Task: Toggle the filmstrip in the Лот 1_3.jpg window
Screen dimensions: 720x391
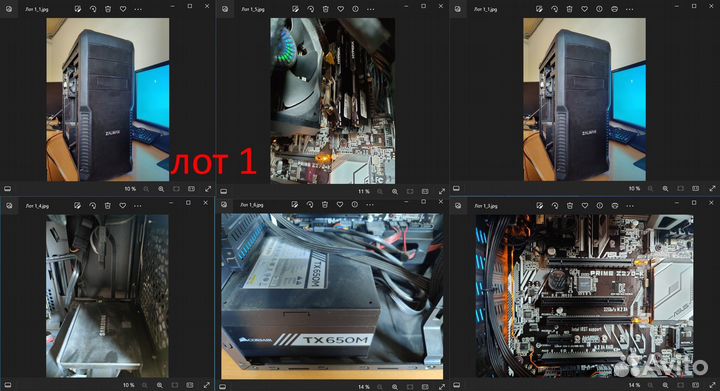Action: click(457, 385)
